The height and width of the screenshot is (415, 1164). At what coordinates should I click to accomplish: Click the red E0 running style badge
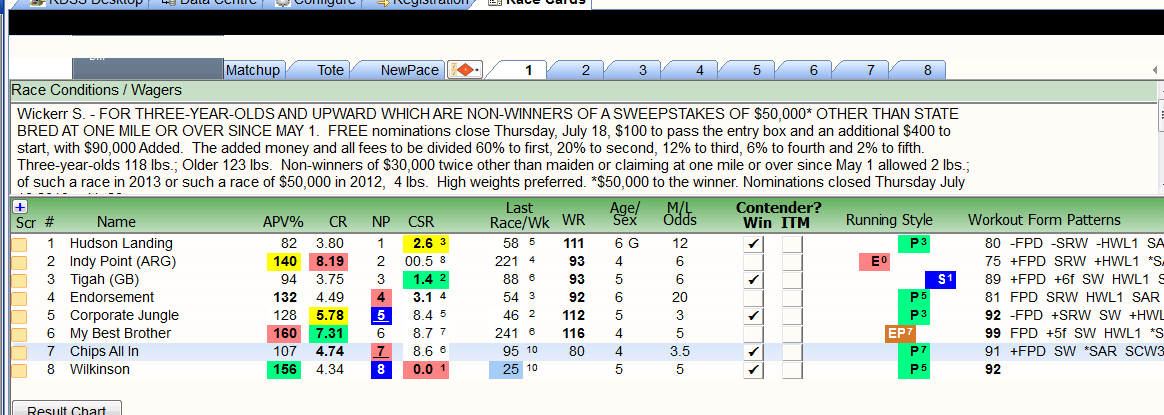point(874,261)
